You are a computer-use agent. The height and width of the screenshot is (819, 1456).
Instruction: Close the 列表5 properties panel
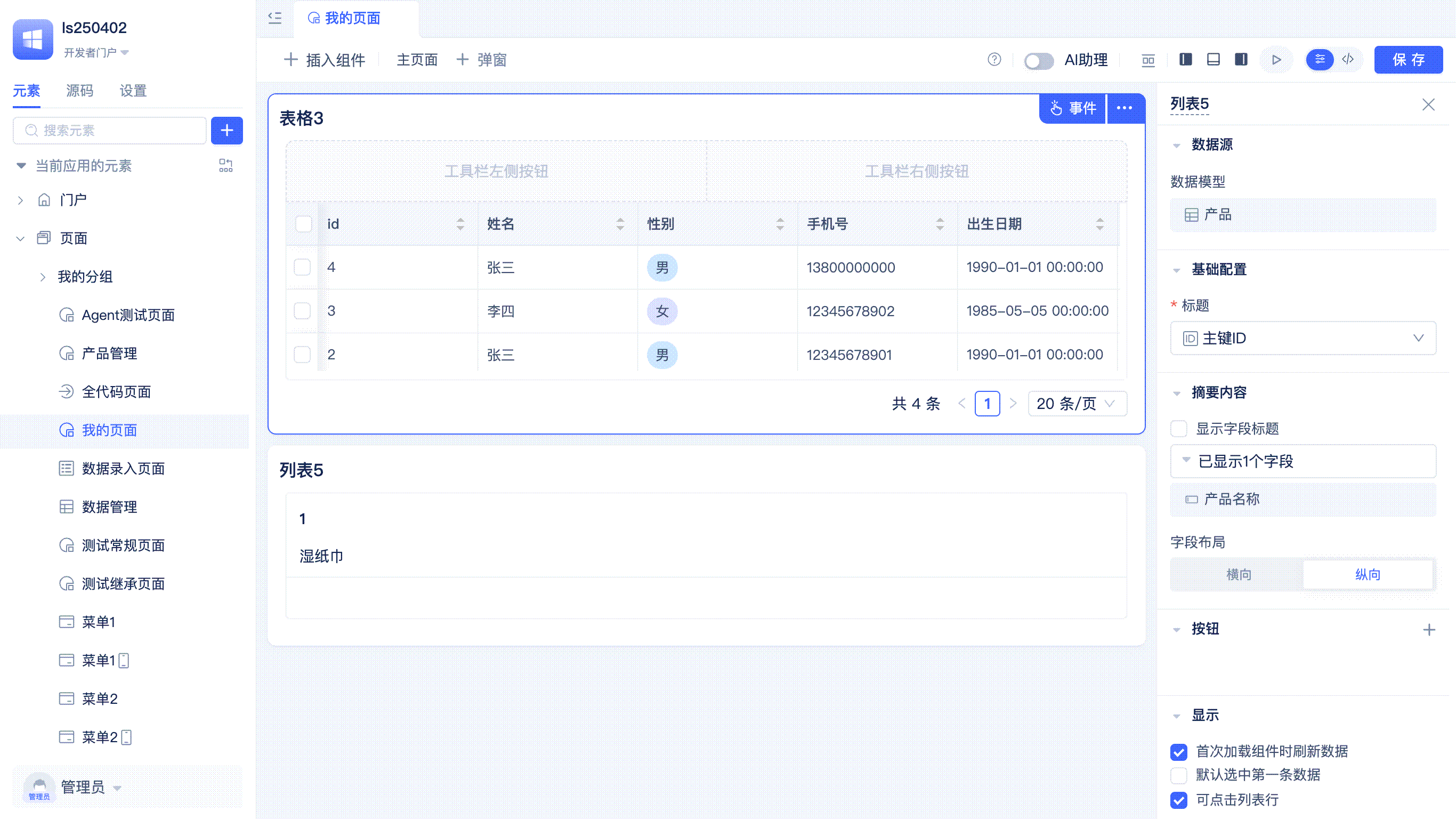pos(1428,105)
